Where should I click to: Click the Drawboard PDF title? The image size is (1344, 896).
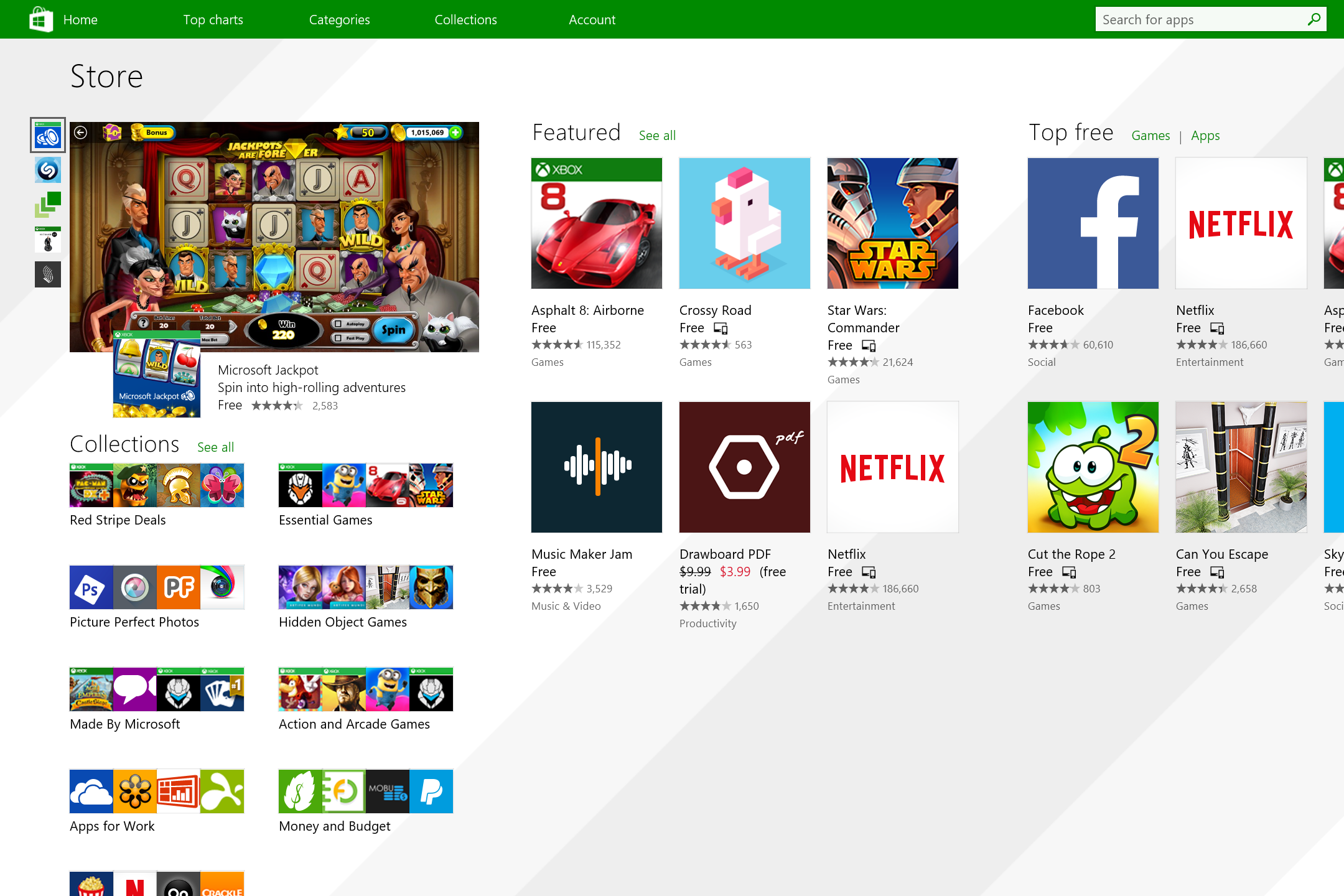click(x=725, y=554)
